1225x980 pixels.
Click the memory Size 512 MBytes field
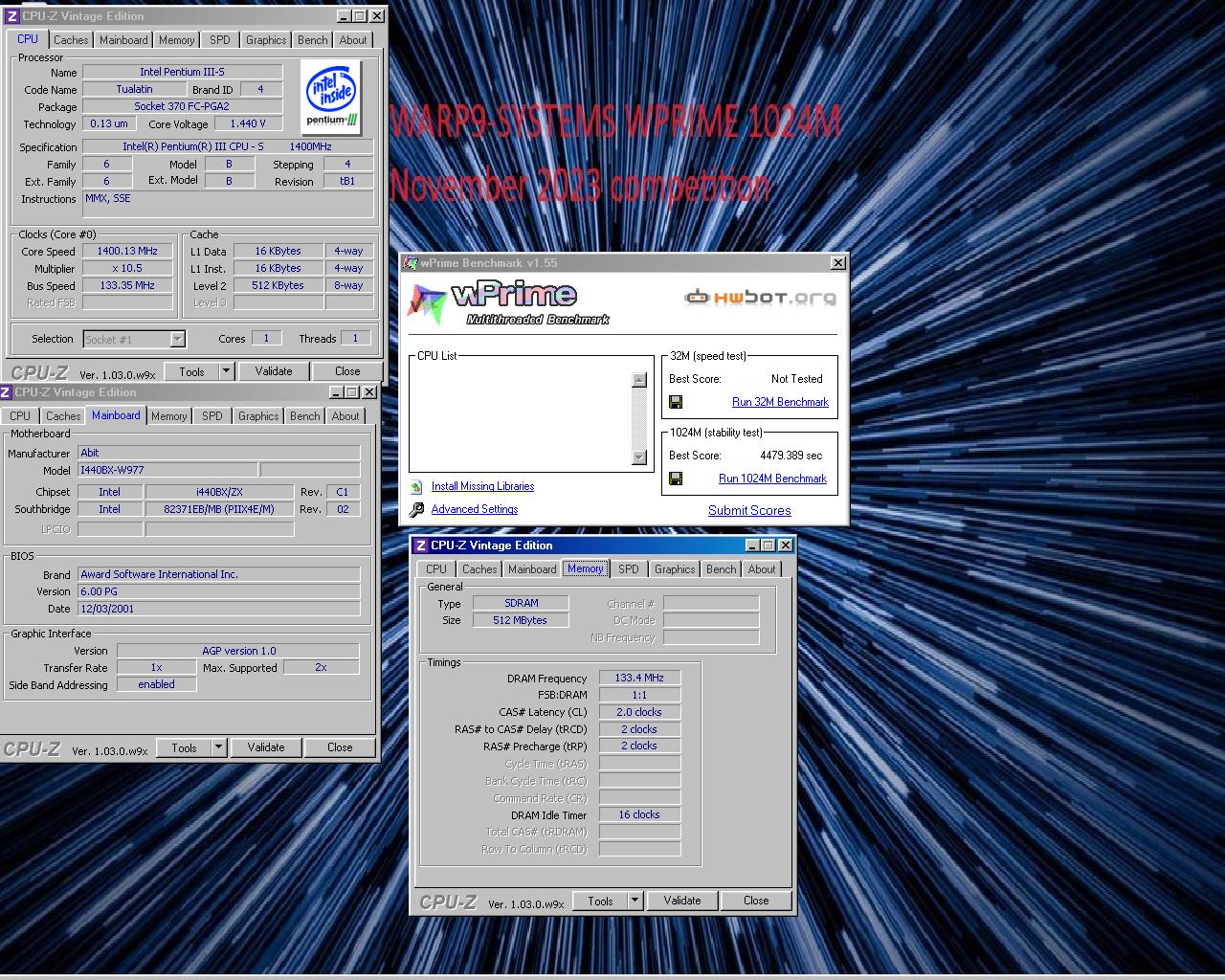(x=521, y=620)
